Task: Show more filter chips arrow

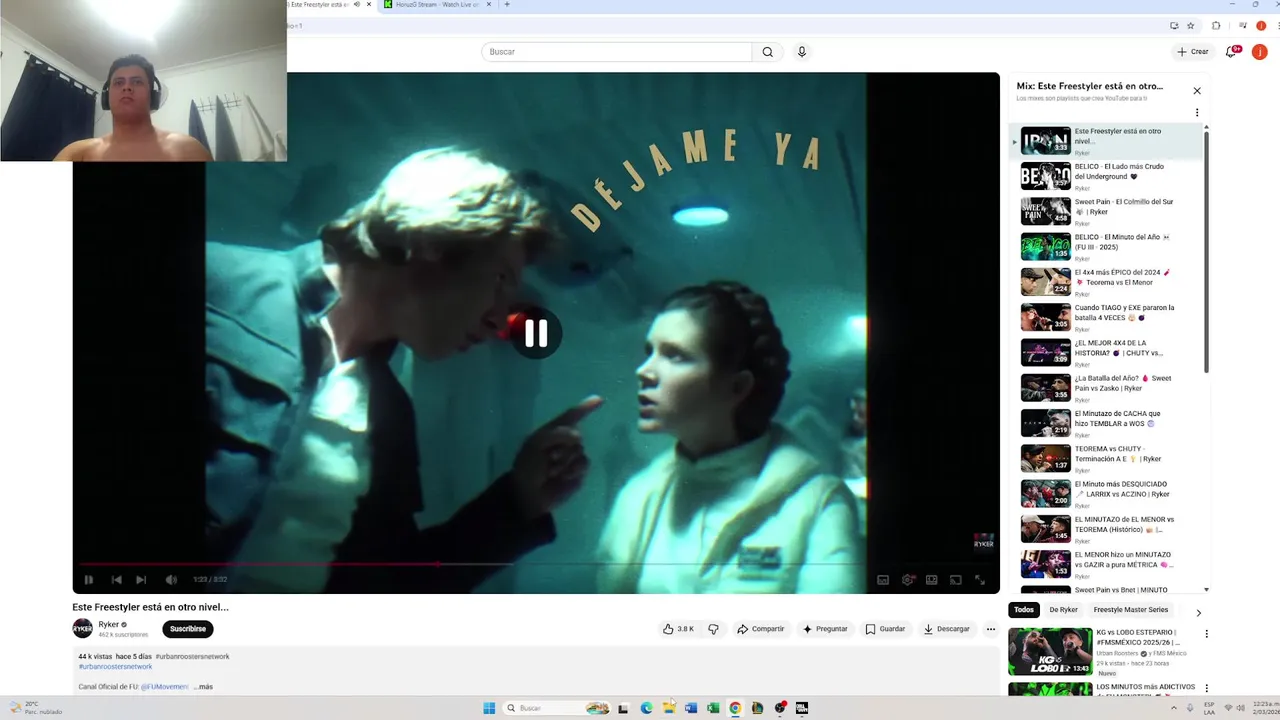Action: (1198, 613)
